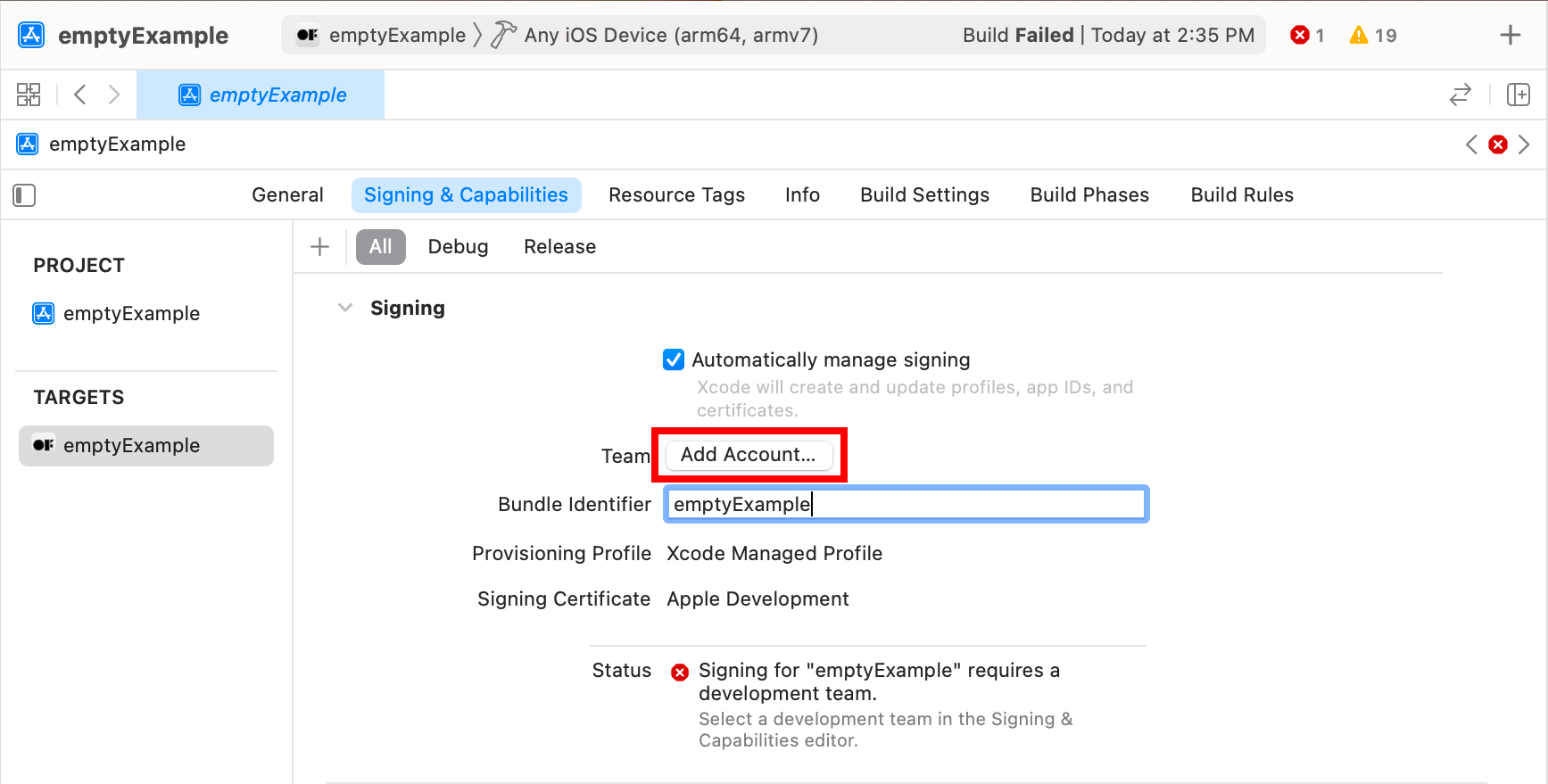Viewport: 1548px width, 784px height.
Task: Click the PROJECT header label
Action: 79,266
